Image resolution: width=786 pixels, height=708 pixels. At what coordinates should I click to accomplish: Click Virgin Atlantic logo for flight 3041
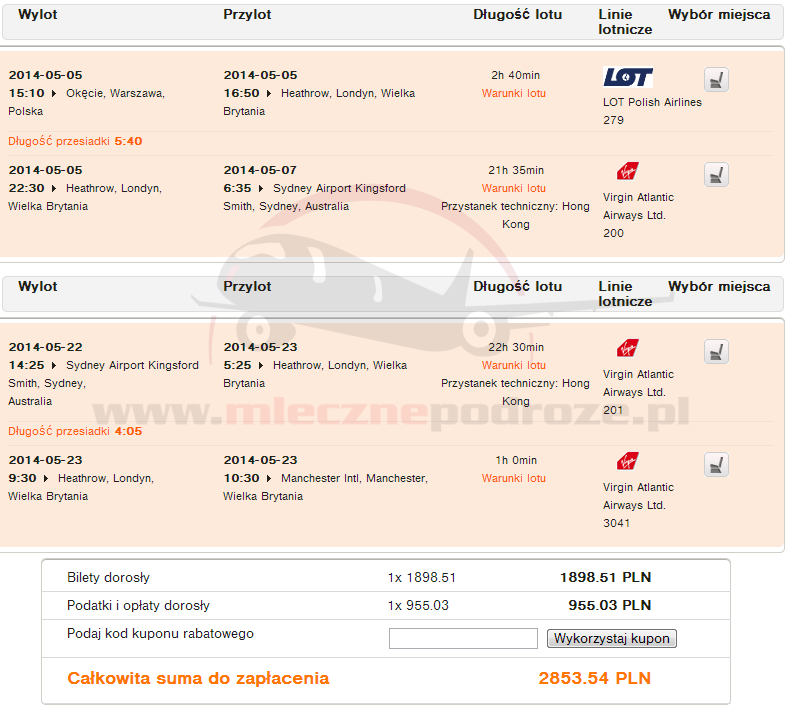point(627,461)
